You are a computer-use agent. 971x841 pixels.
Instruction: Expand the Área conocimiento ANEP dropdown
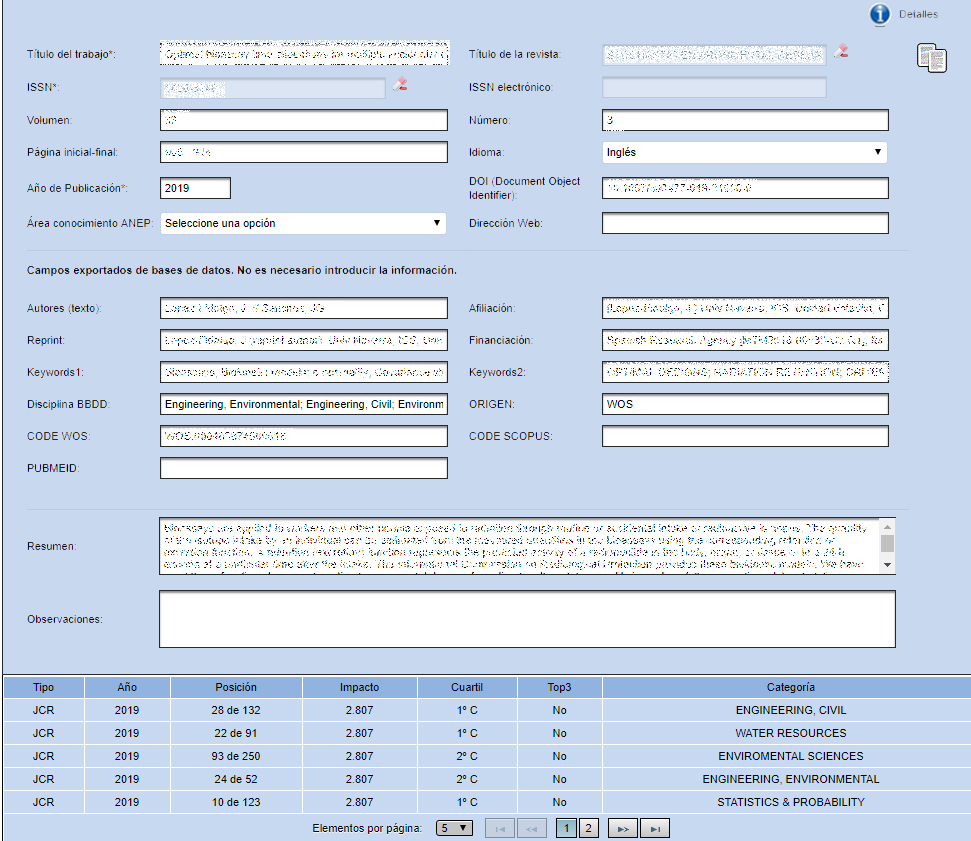[x=303, y=223]
